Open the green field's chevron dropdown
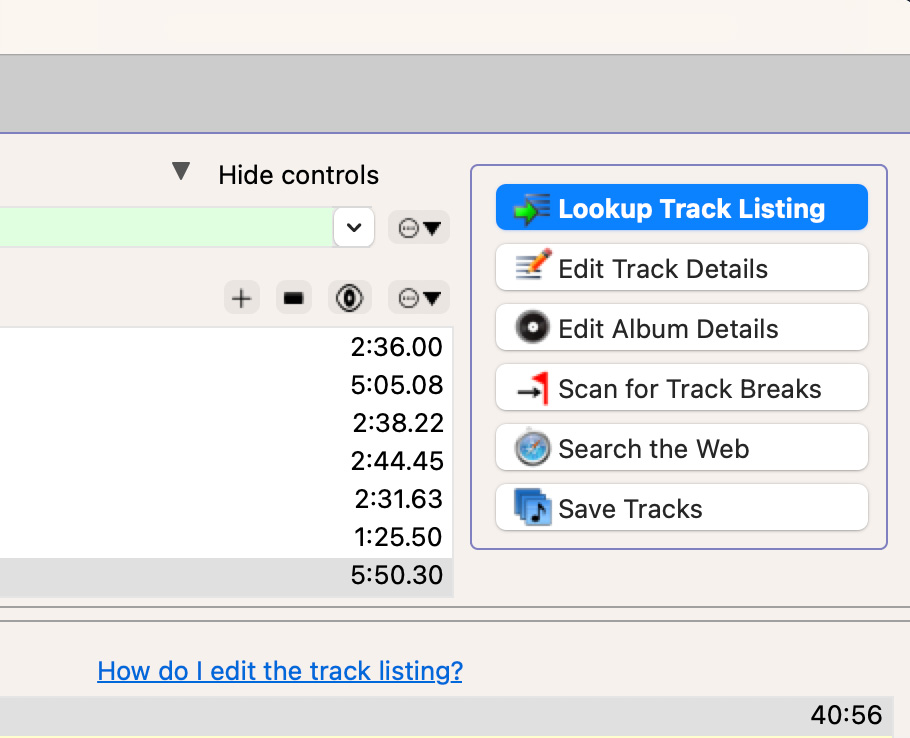This screenshot has width=910, height=738. pyautogui.click(x=353, y=228)
